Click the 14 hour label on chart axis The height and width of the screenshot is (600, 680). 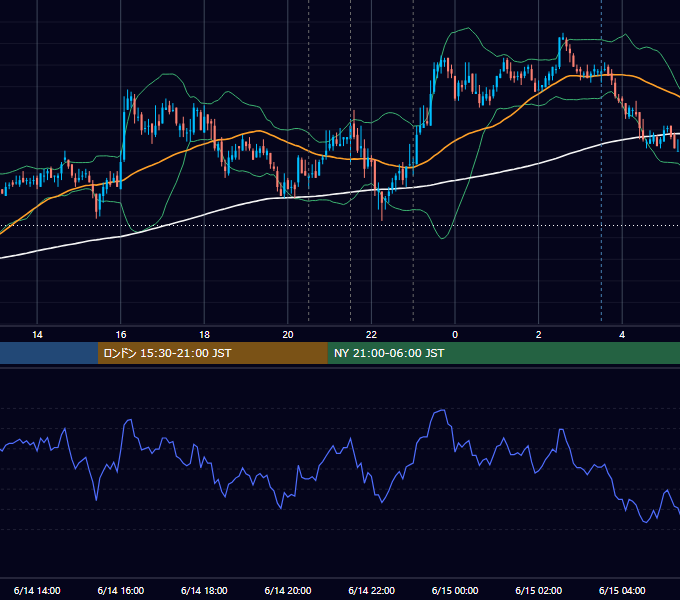tap(37, 335)
